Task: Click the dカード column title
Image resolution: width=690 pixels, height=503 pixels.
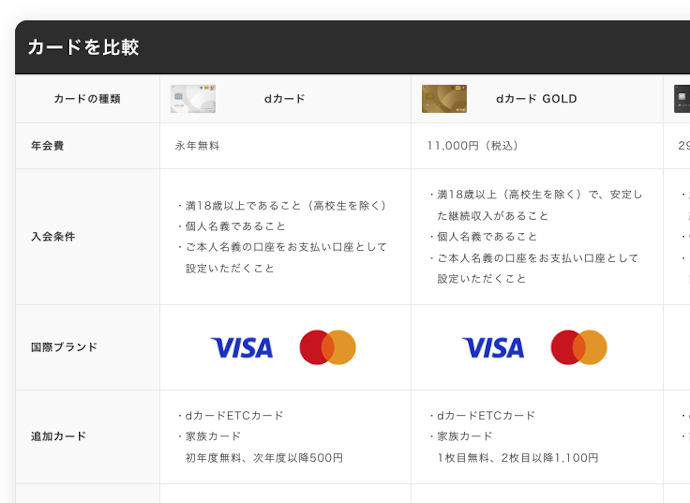Action: 285,99
